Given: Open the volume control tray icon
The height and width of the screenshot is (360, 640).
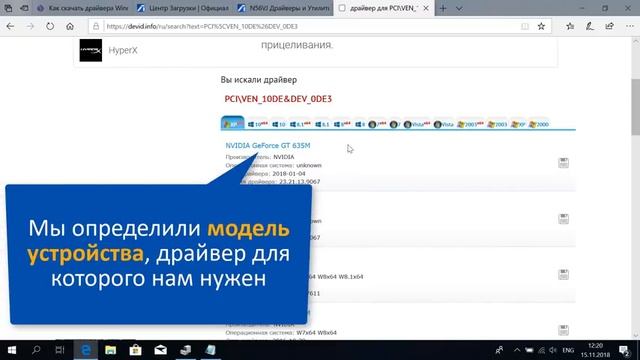Looking at the screenshot, I should (553, 350).
